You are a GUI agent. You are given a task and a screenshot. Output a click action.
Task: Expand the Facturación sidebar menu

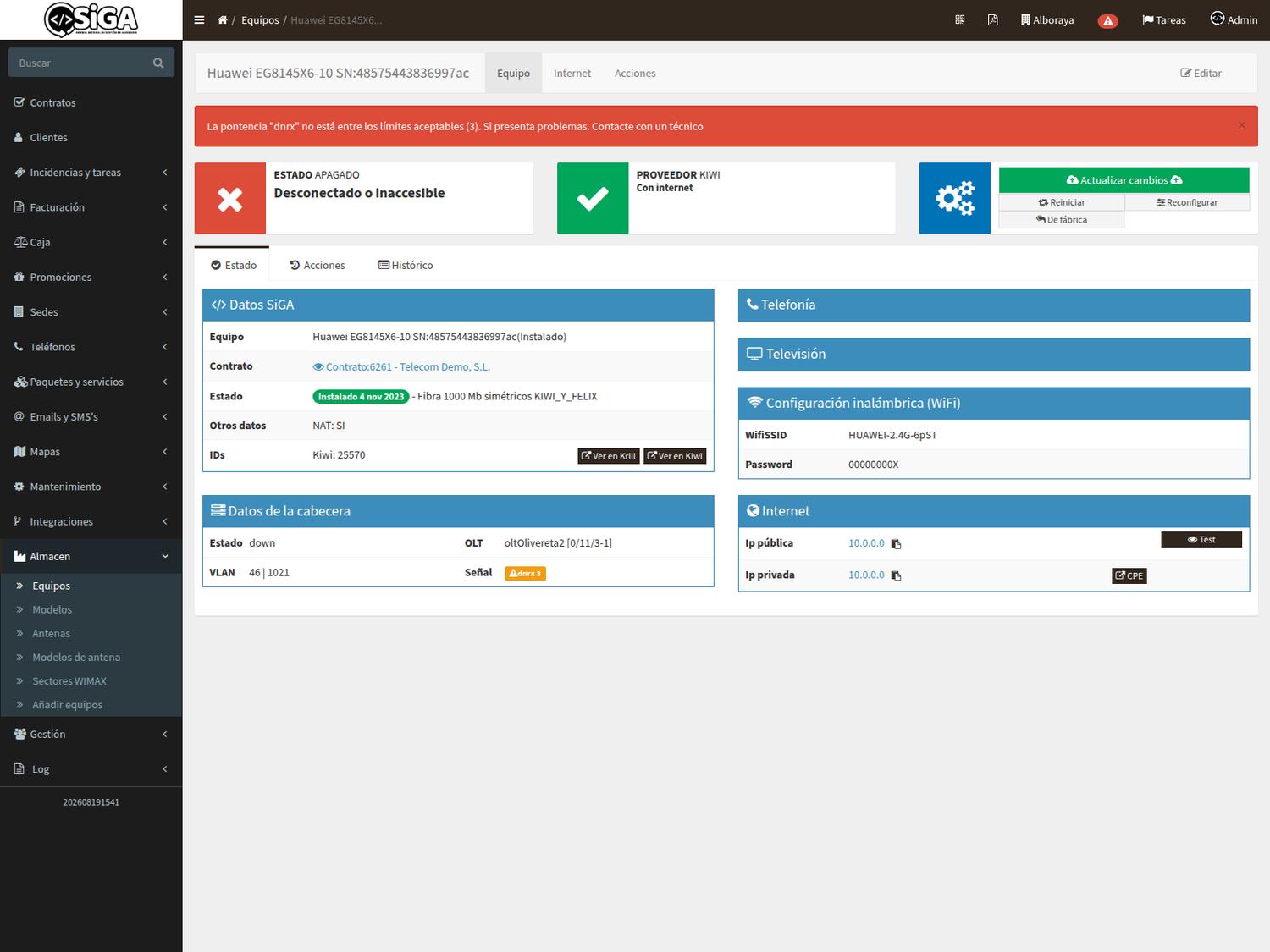[x=91, y=207]
